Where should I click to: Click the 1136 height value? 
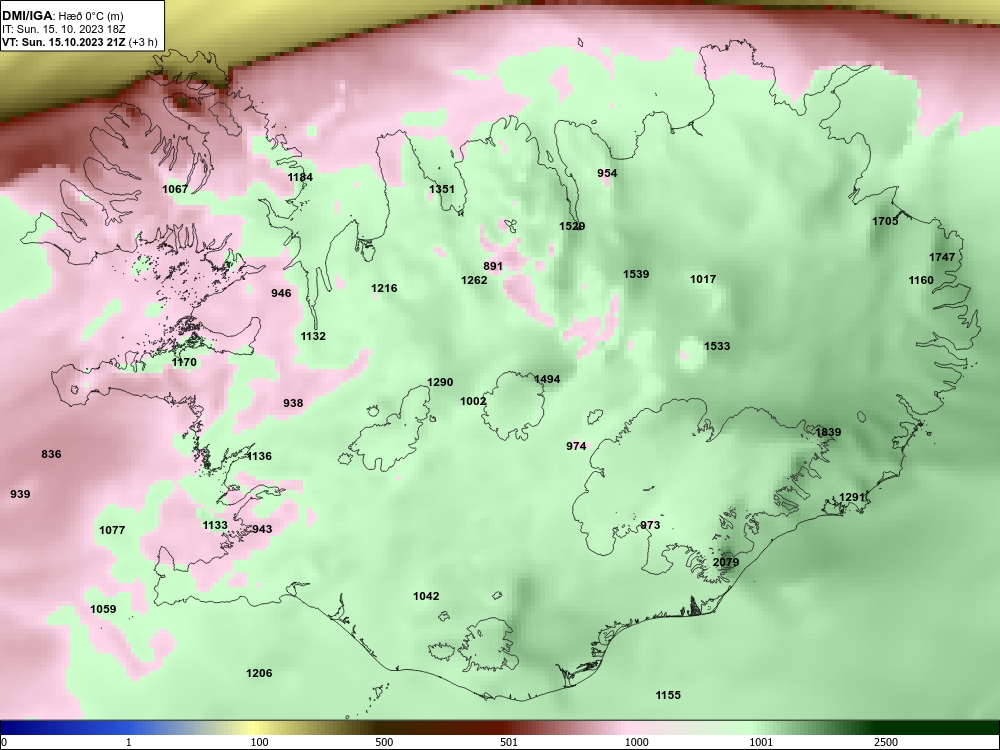(x=259, y=456)
